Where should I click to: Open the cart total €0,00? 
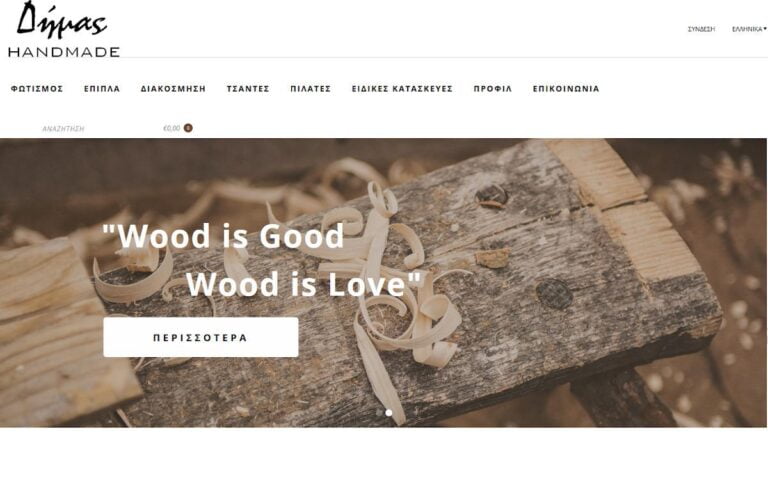click(171, 128)
